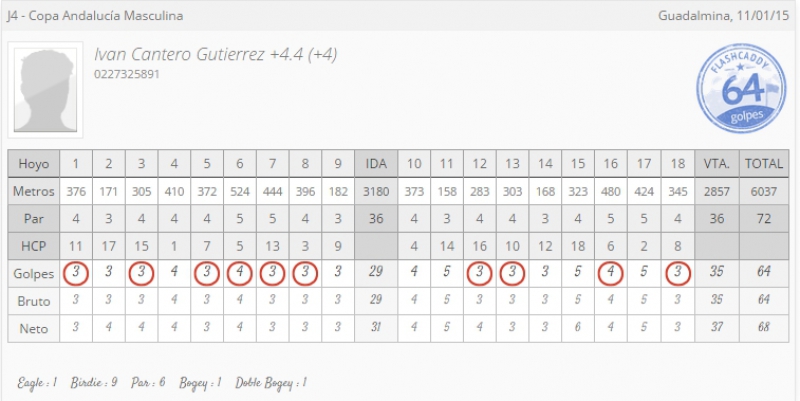The width and height of the screenshot is (800, 401).
Task: Click the circled 4 on hole 6
Action: (x=240, y=273)
